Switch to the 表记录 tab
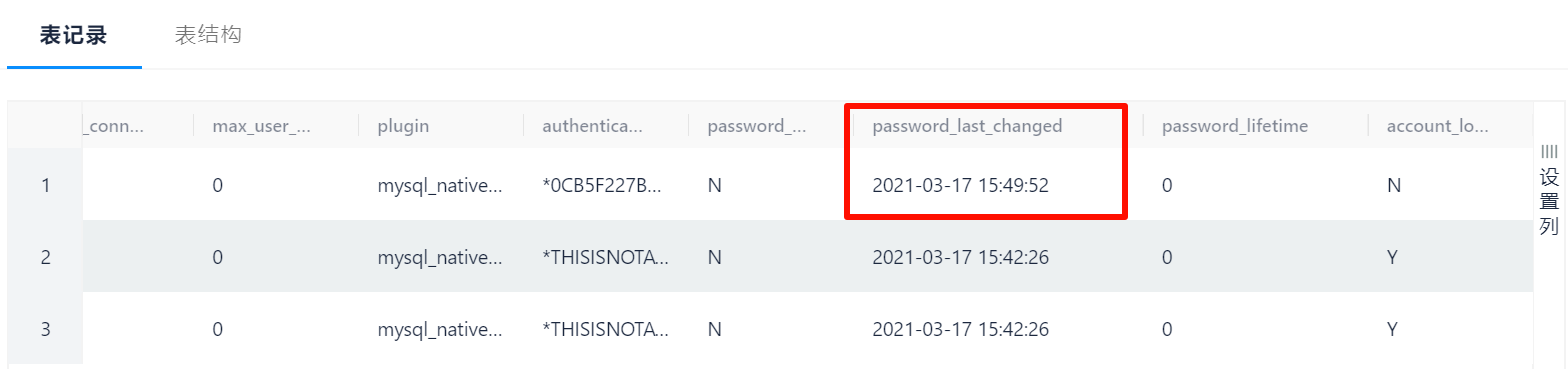Image resolution: width=1568 pixels, height=369 pixels. 73,35
